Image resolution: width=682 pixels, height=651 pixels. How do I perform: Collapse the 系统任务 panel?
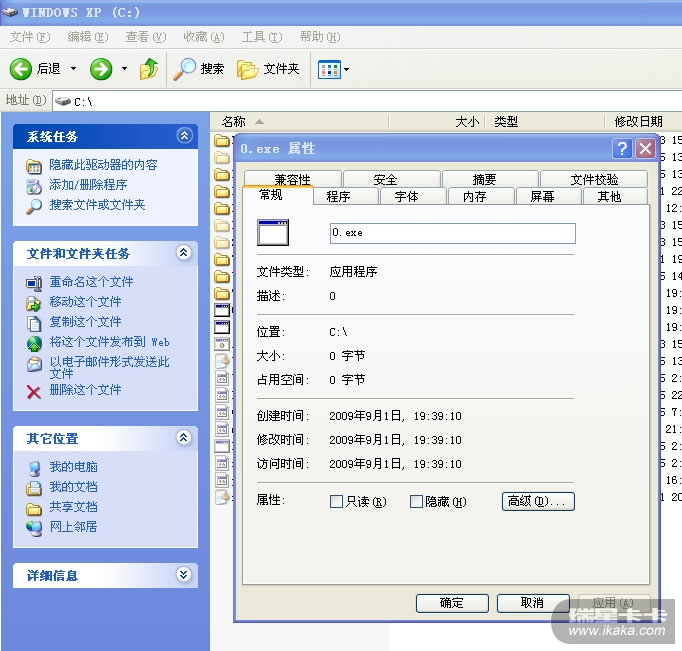point(184,136)
